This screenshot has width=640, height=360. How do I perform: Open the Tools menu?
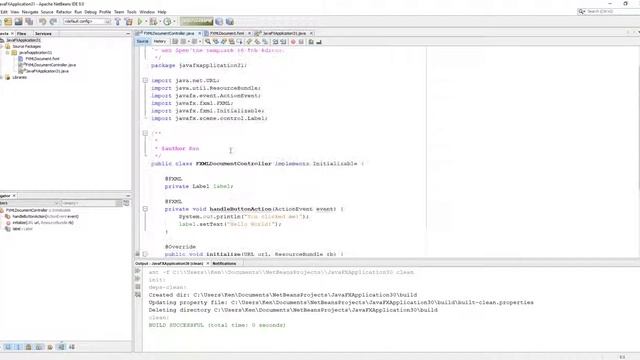[131, 12]
